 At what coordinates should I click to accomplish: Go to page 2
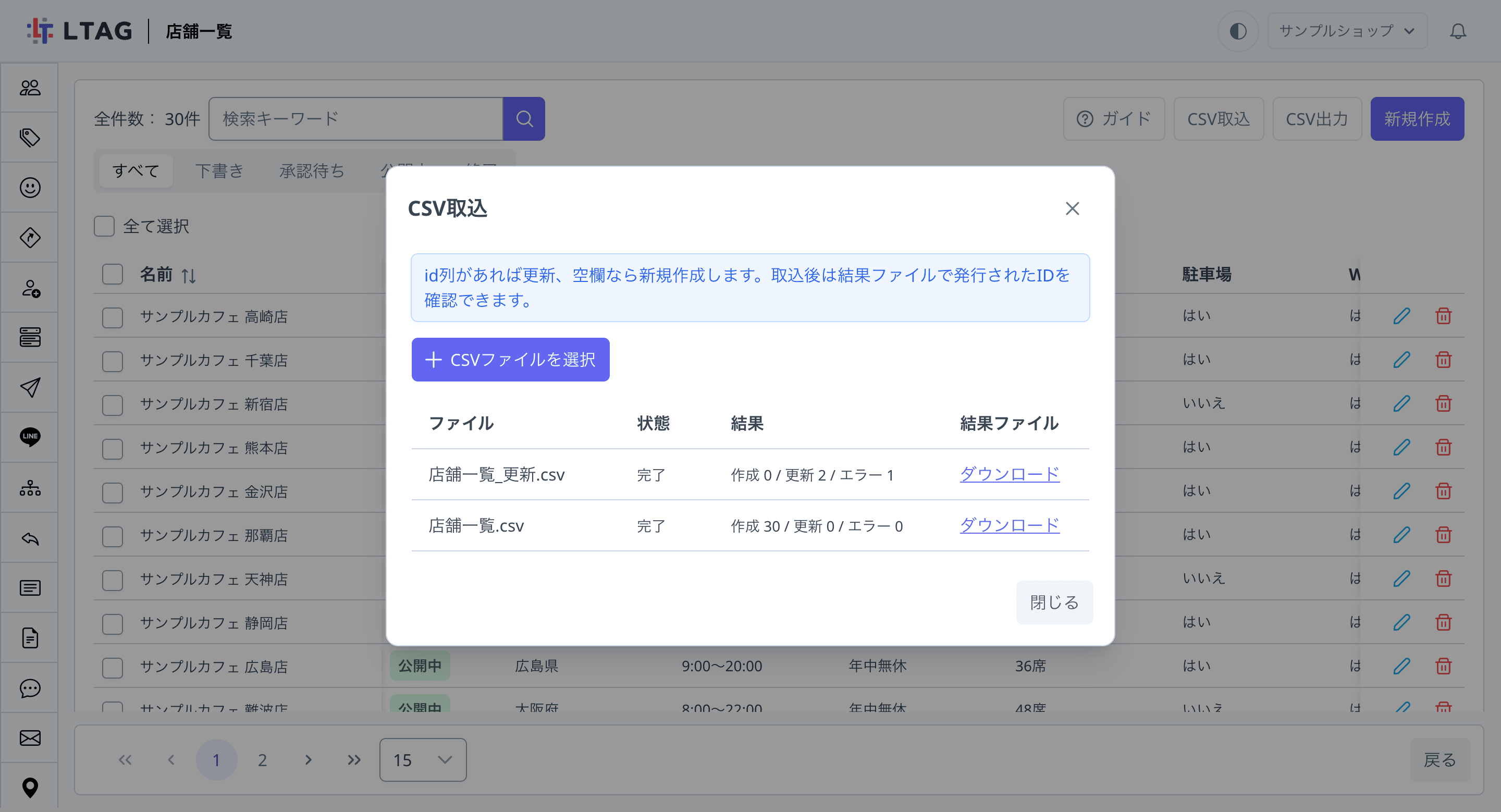pos(262,759)
